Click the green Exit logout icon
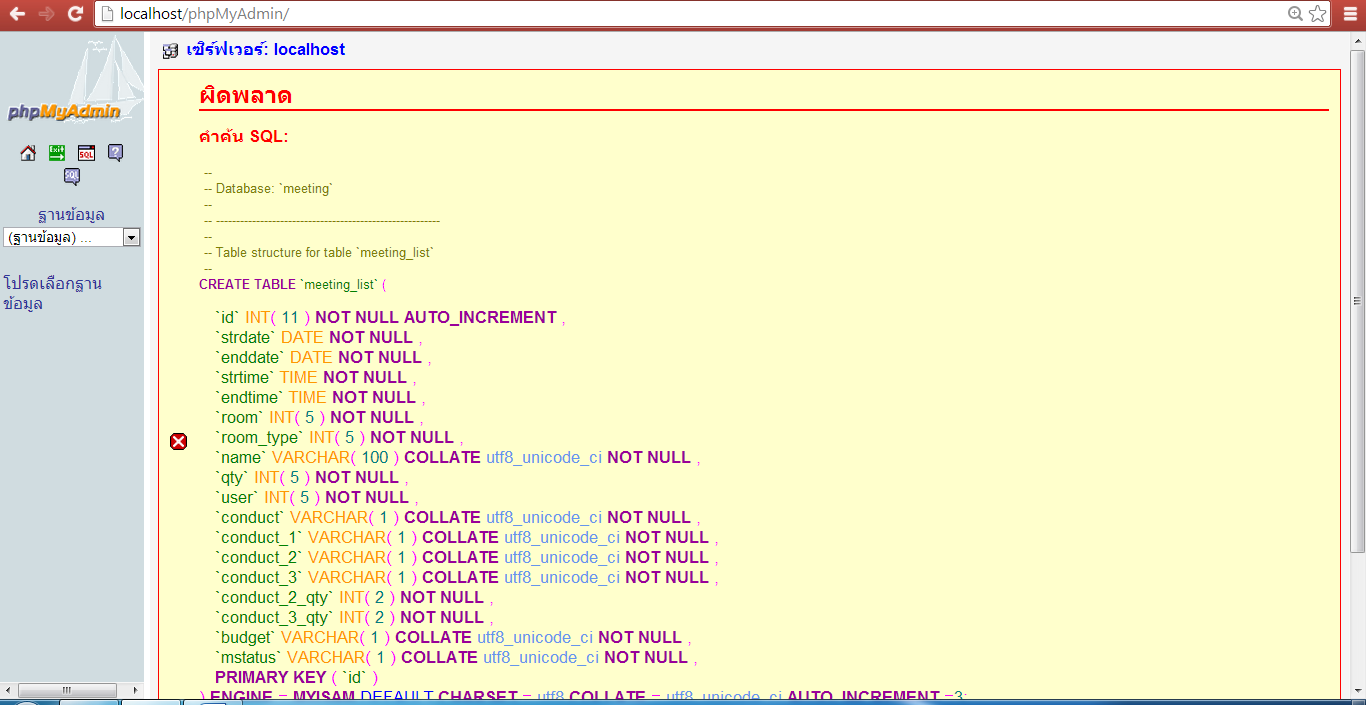 click(x=57, y=153)
